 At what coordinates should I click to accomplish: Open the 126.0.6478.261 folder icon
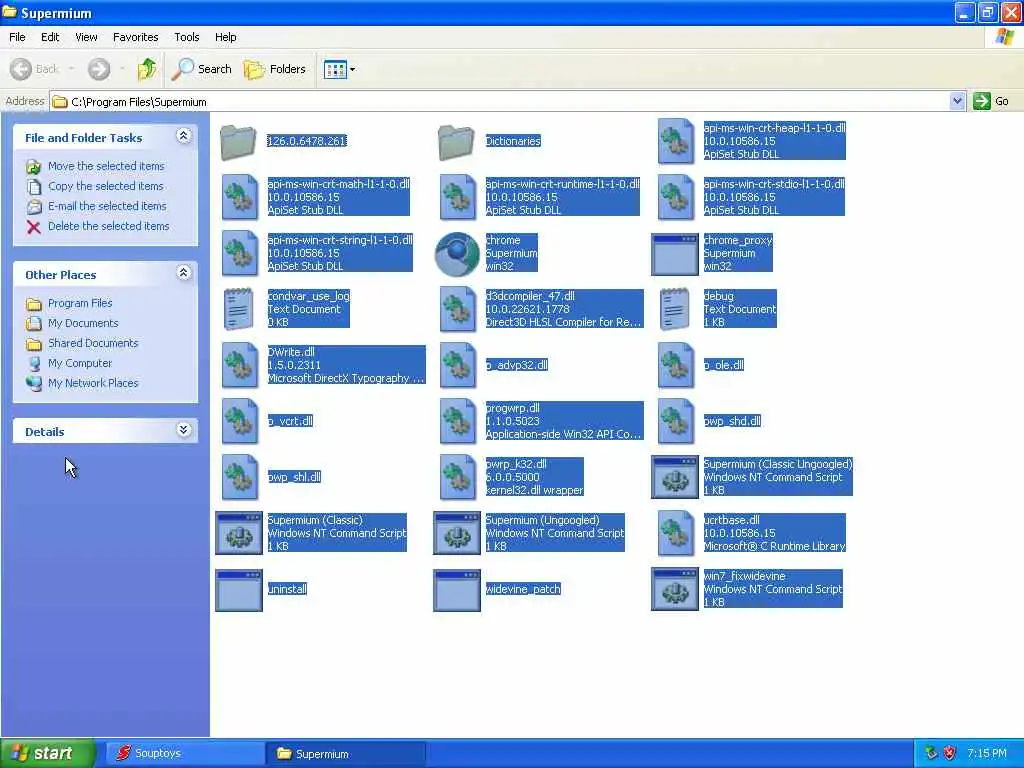[238, 141]
